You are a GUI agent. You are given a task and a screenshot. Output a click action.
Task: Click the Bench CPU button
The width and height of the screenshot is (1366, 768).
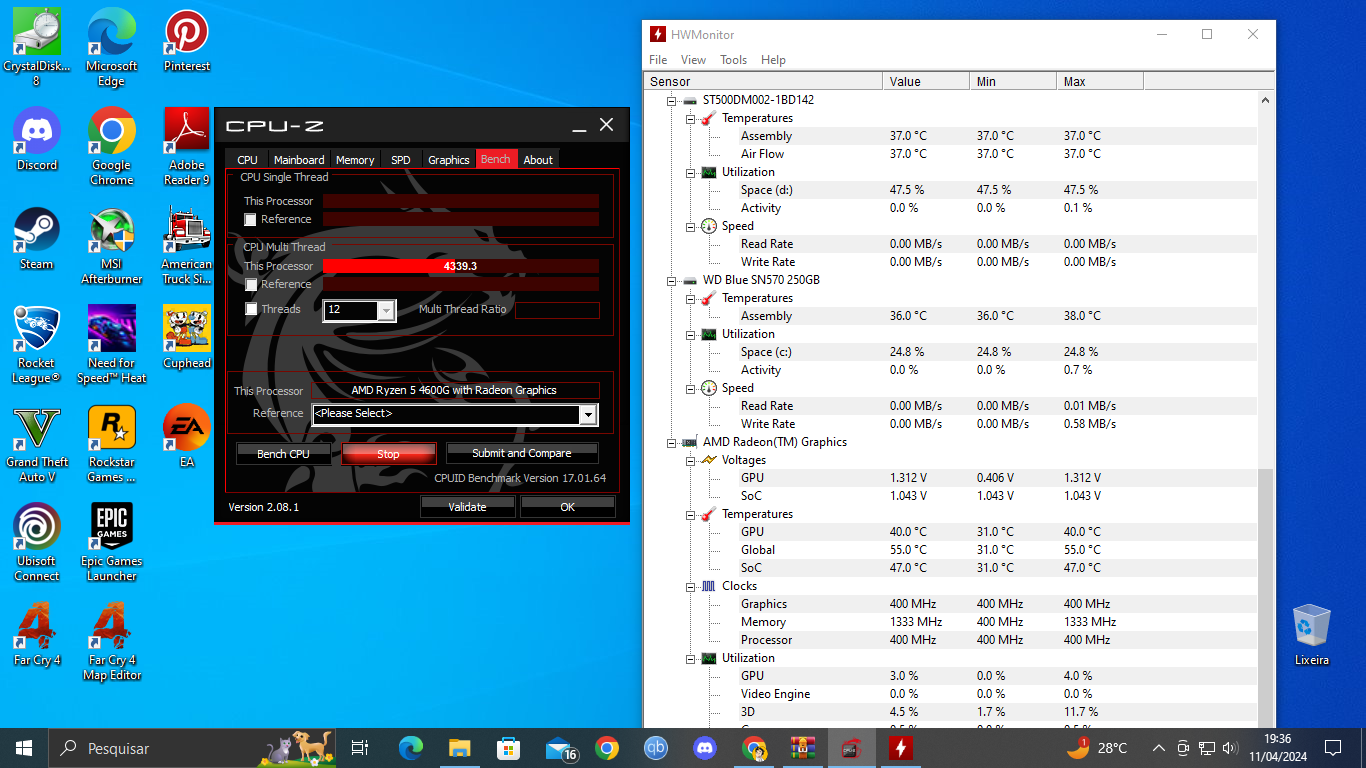pos(283,454)
